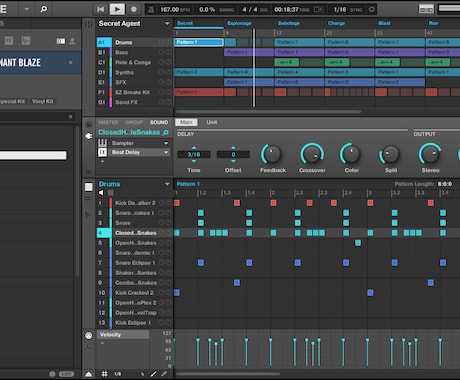Close the Blaze product filter with its X

pyautogui.click(x=70, y=62)
